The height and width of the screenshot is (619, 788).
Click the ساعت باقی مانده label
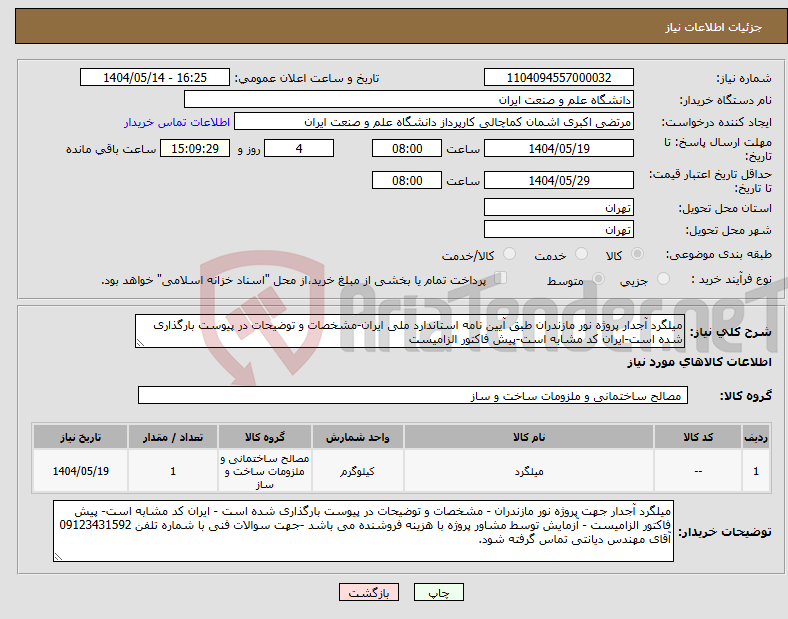pos(111,149)
